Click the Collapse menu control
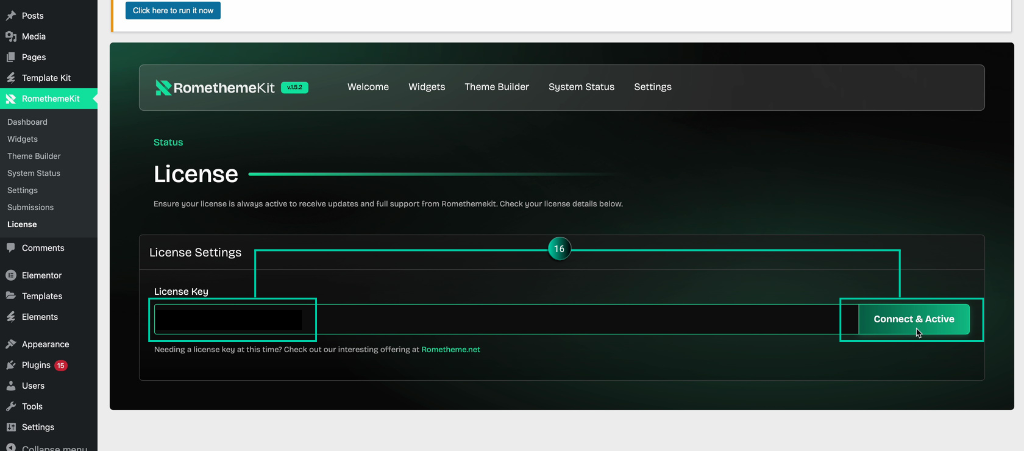The image size is (1024, 451). point(48,446)
